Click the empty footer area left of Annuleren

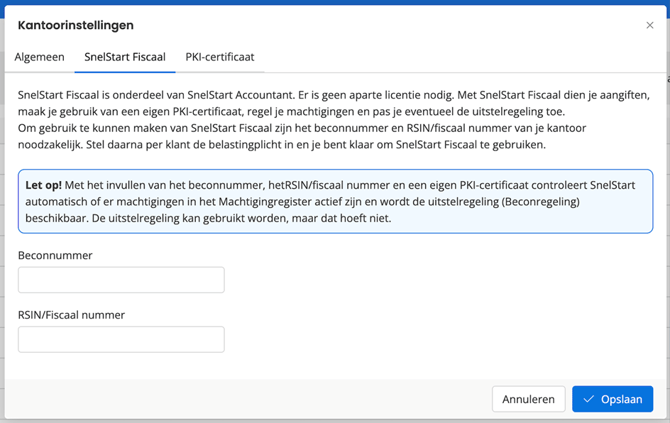[x=250, y=399]
